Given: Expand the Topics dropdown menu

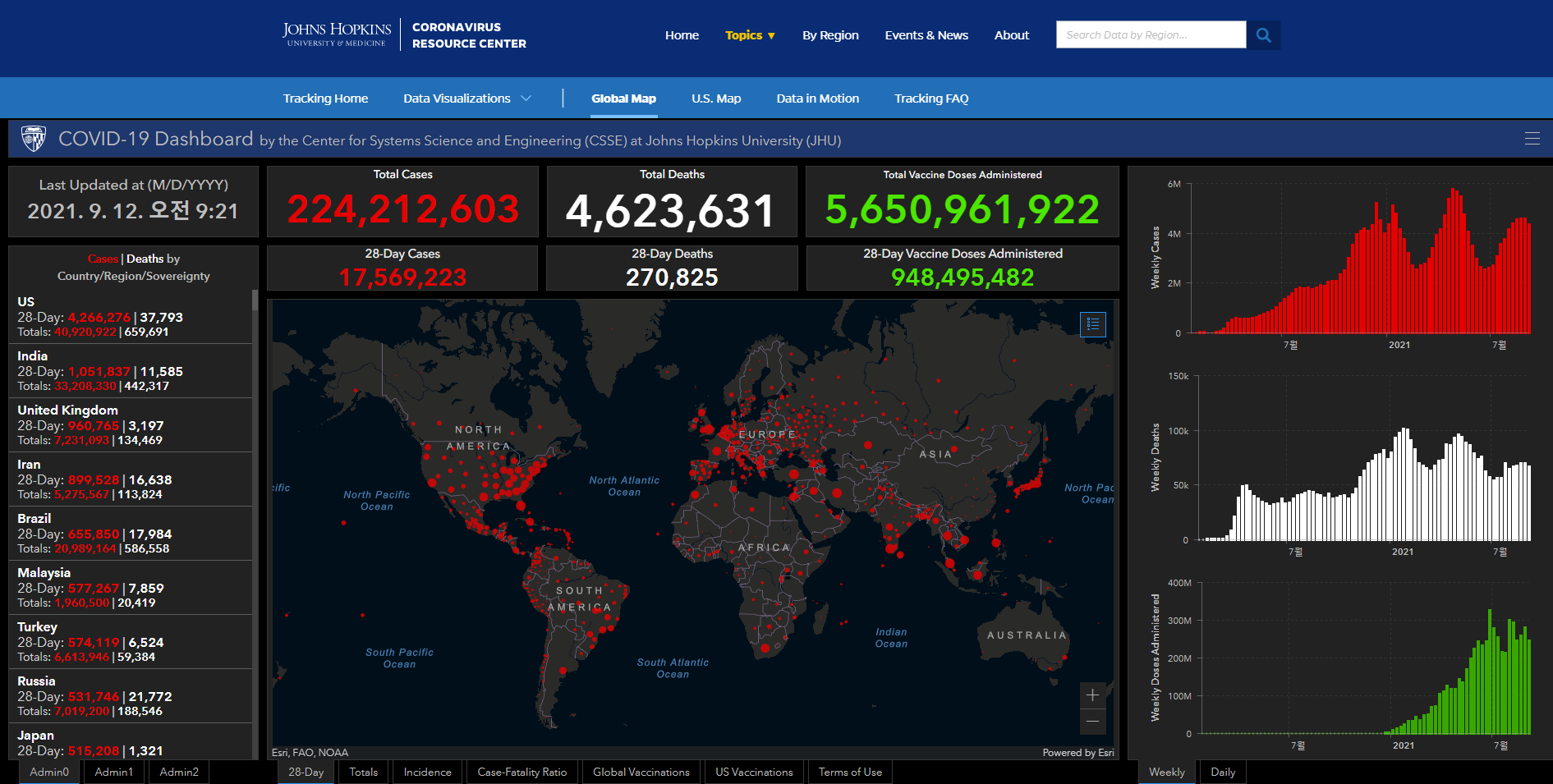Looking at the screenshot, I should (x=750, y=35).
